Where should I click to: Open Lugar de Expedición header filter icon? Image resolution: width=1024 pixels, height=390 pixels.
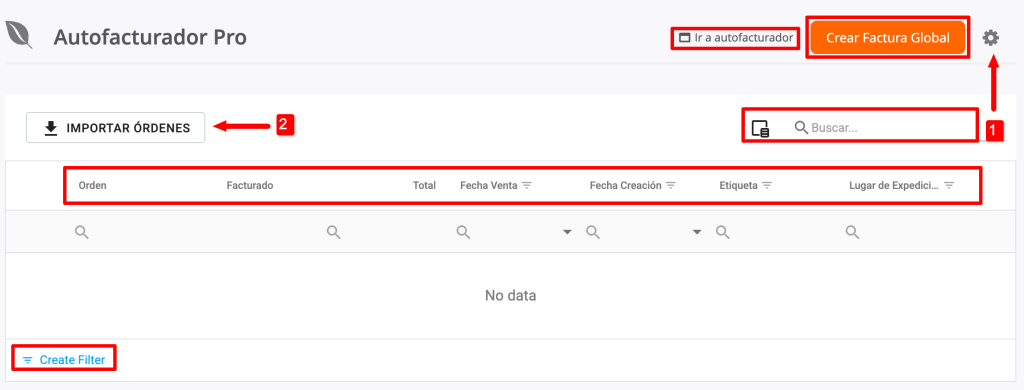tap(949, 186)
